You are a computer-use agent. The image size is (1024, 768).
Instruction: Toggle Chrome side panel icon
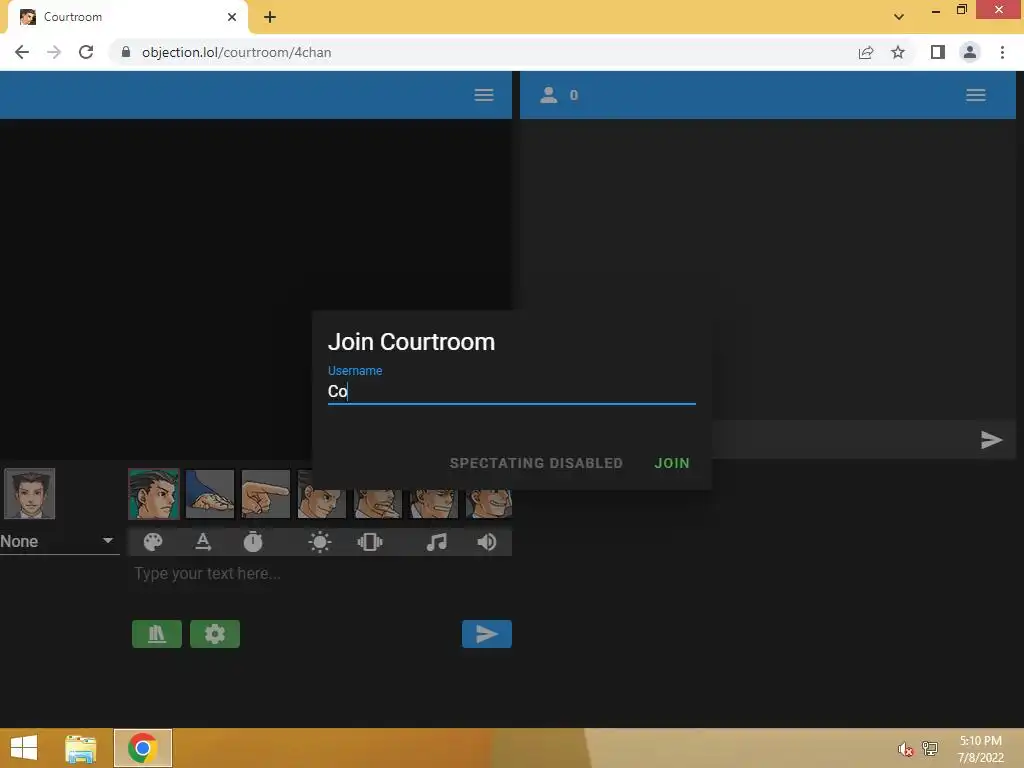pyautogui.click(x=938, y=52)
